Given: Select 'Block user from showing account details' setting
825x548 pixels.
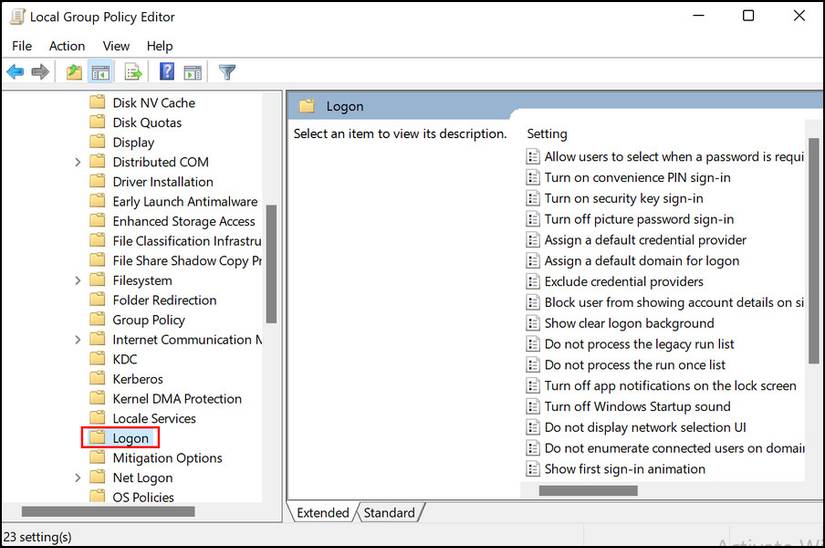Looking at the screenshot, I should pos(674,302).
